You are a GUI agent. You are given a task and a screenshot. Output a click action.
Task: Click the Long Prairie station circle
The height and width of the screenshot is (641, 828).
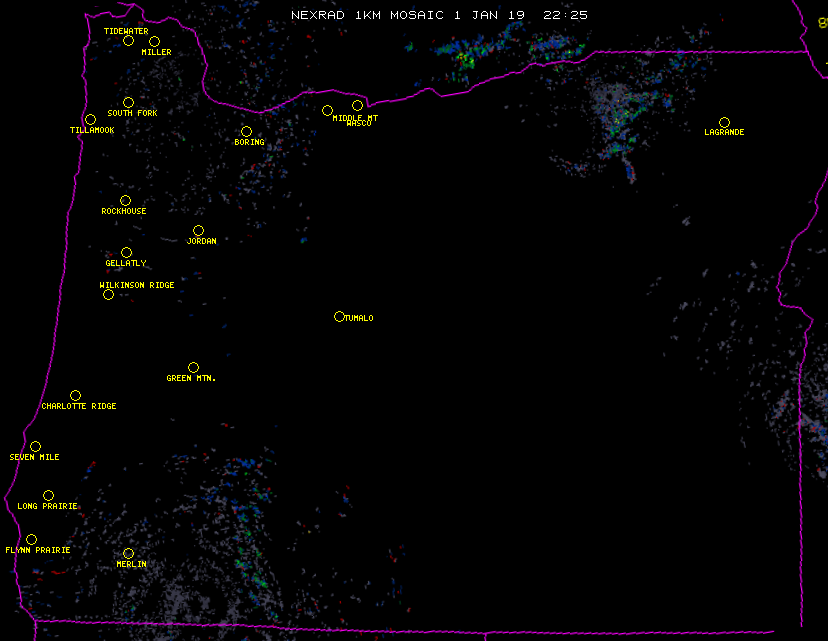point(48,495)
